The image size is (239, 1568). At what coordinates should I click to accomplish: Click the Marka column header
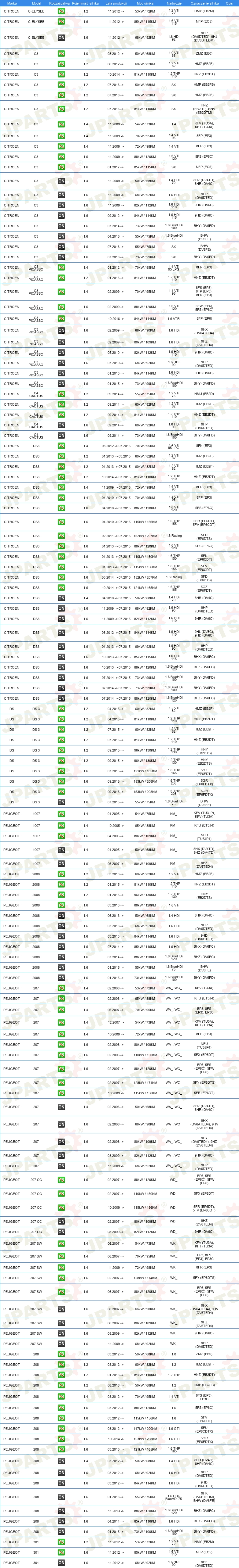tap(12, 3)
